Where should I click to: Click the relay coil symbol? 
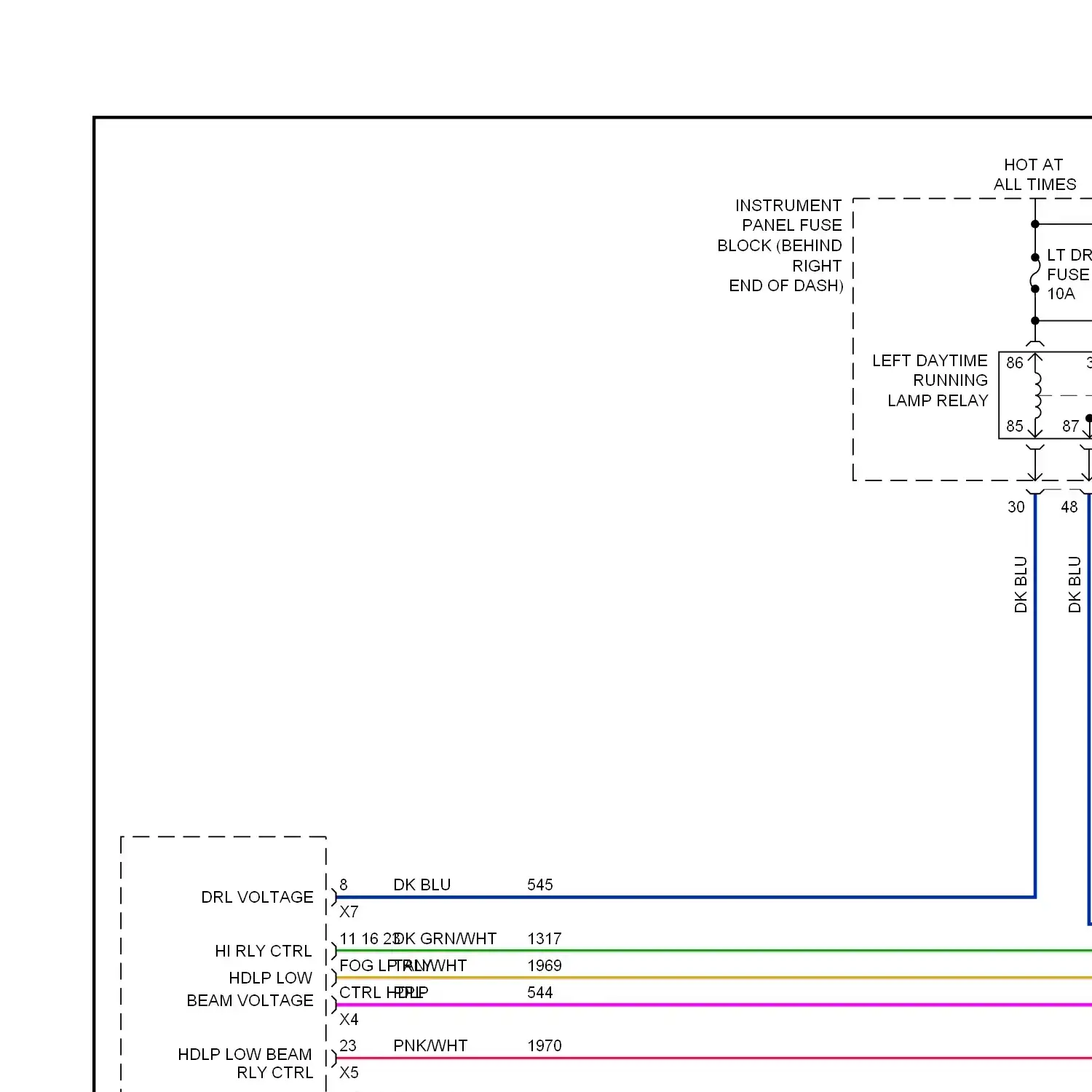tap(1037, 395)
